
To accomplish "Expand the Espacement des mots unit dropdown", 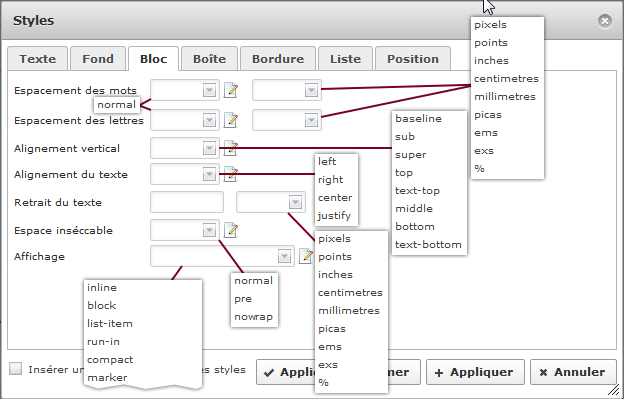I will [x=311, y=90].
